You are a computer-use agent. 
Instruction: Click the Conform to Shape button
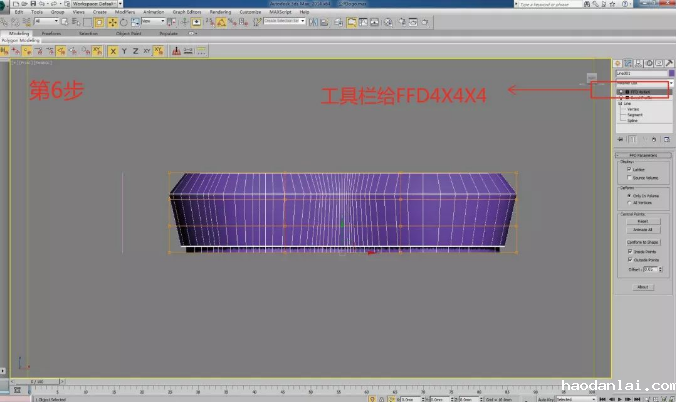(643, 242)
